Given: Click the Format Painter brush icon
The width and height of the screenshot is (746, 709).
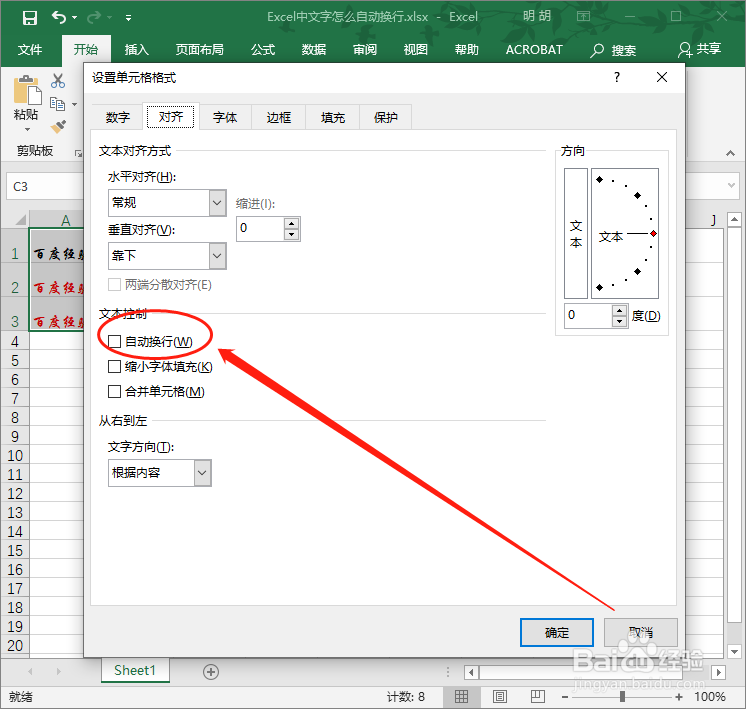Looking at the screenshot, I should pos(59,127).
